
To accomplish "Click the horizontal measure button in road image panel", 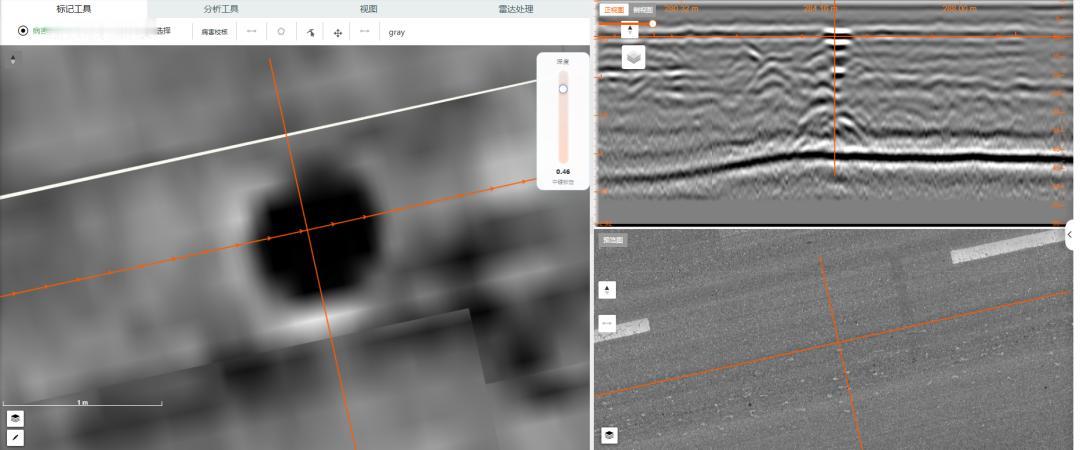I will tap(607, 323).
